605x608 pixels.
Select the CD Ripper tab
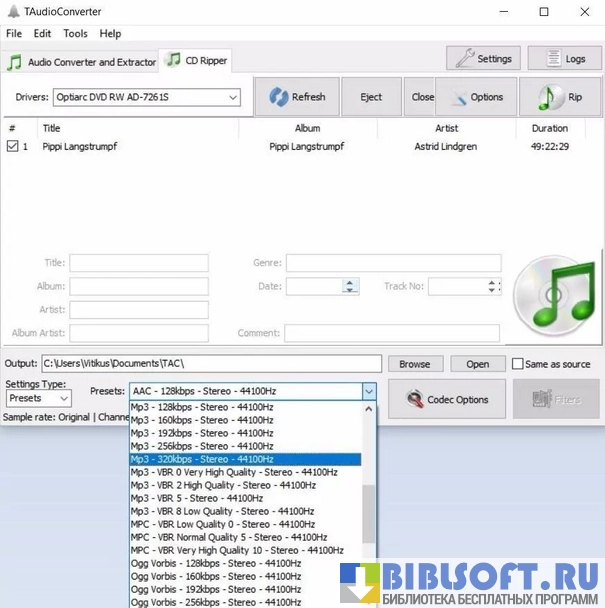click(x=197, y=61)
